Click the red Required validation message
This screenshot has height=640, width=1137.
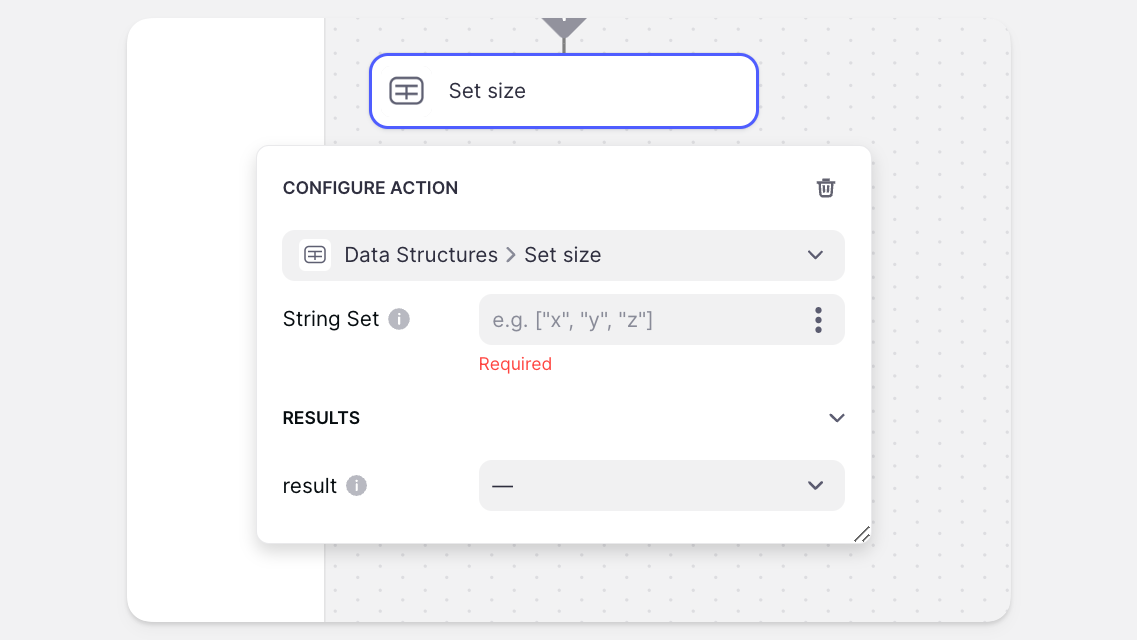pyautogui.click(x=515, y=364)
